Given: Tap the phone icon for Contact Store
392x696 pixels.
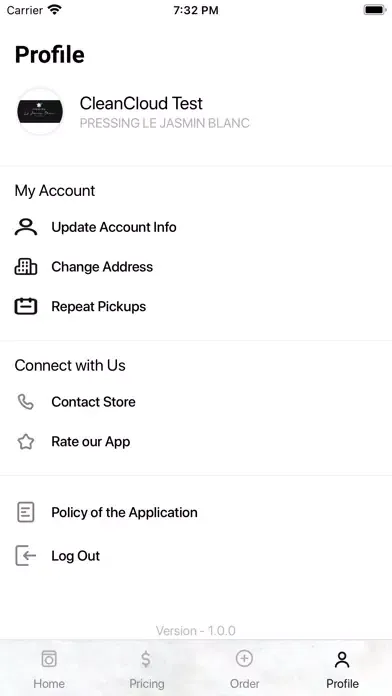Looking at the screenshot, I should click(26, 402).
